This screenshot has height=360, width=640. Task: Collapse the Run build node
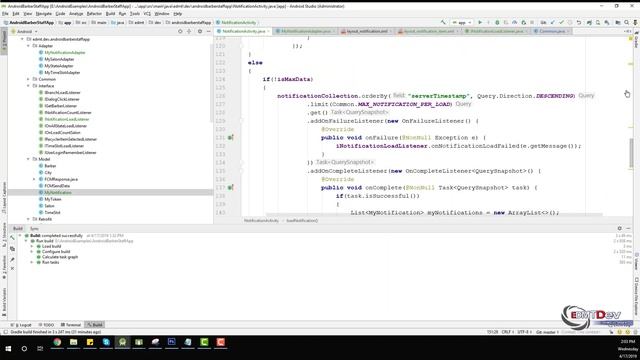26,241
